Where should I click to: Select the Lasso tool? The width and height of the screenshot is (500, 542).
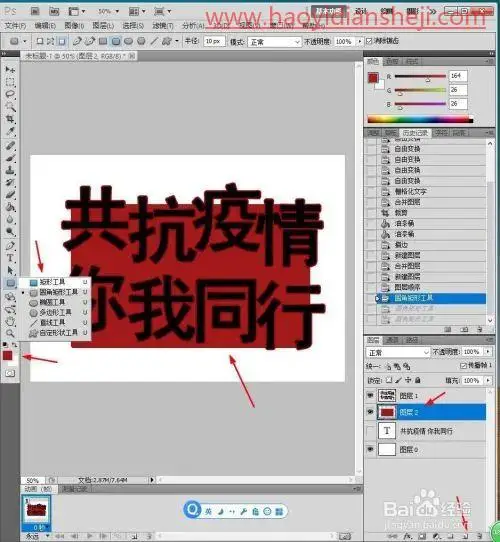[x=10, y=94]
